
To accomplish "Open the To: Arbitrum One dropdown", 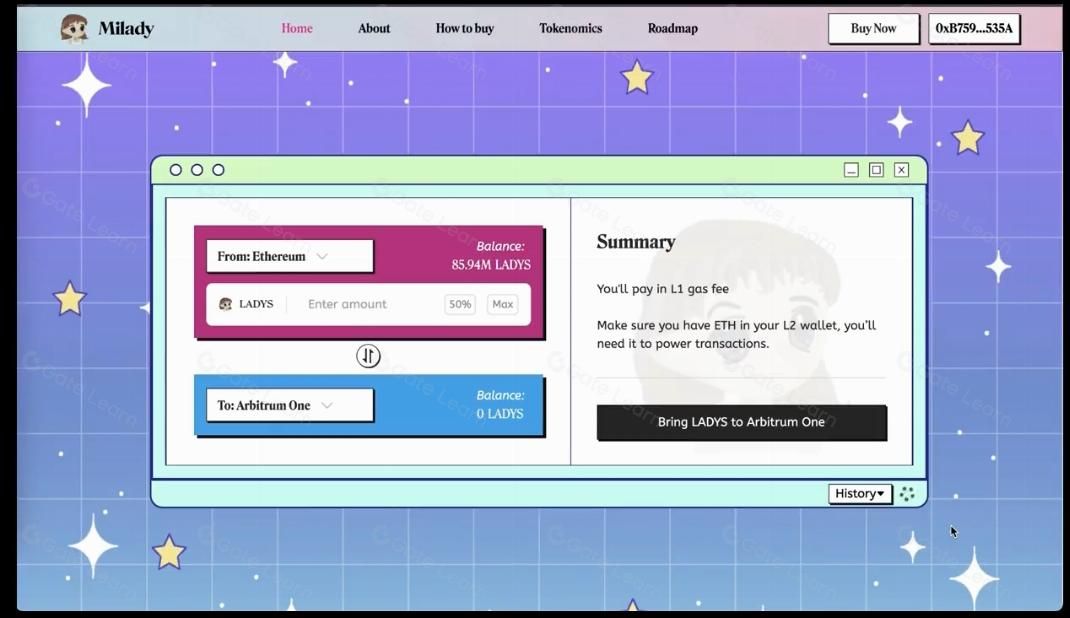I will pyautogui.click(x=290, y=405).
